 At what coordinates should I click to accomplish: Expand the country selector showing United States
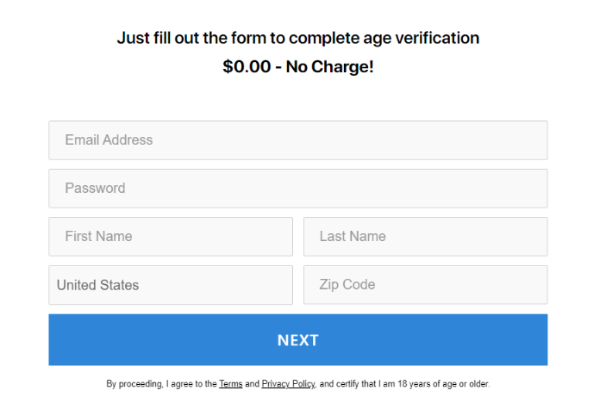coord(170,285)
